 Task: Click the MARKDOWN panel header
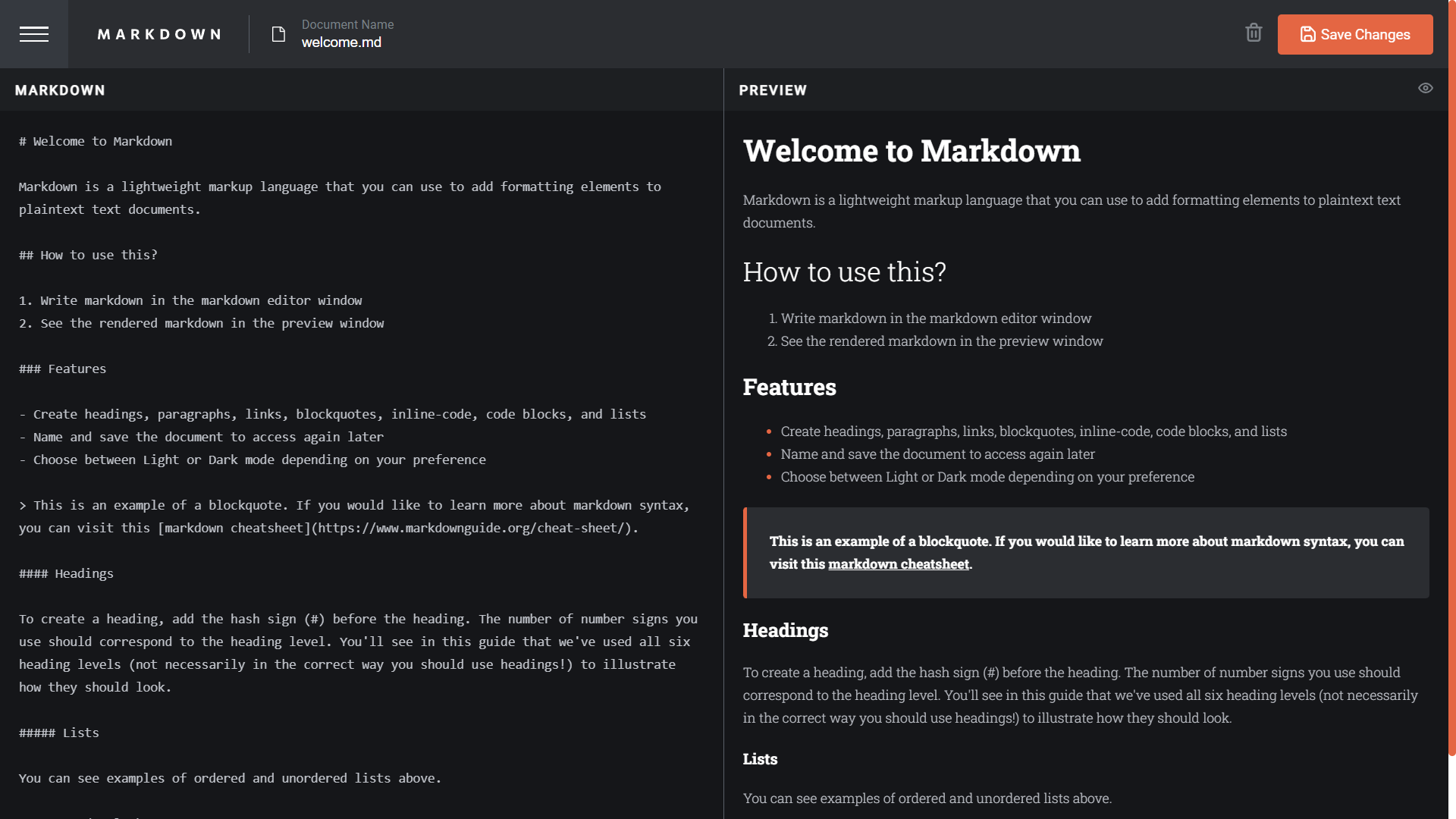click(60, 90)
